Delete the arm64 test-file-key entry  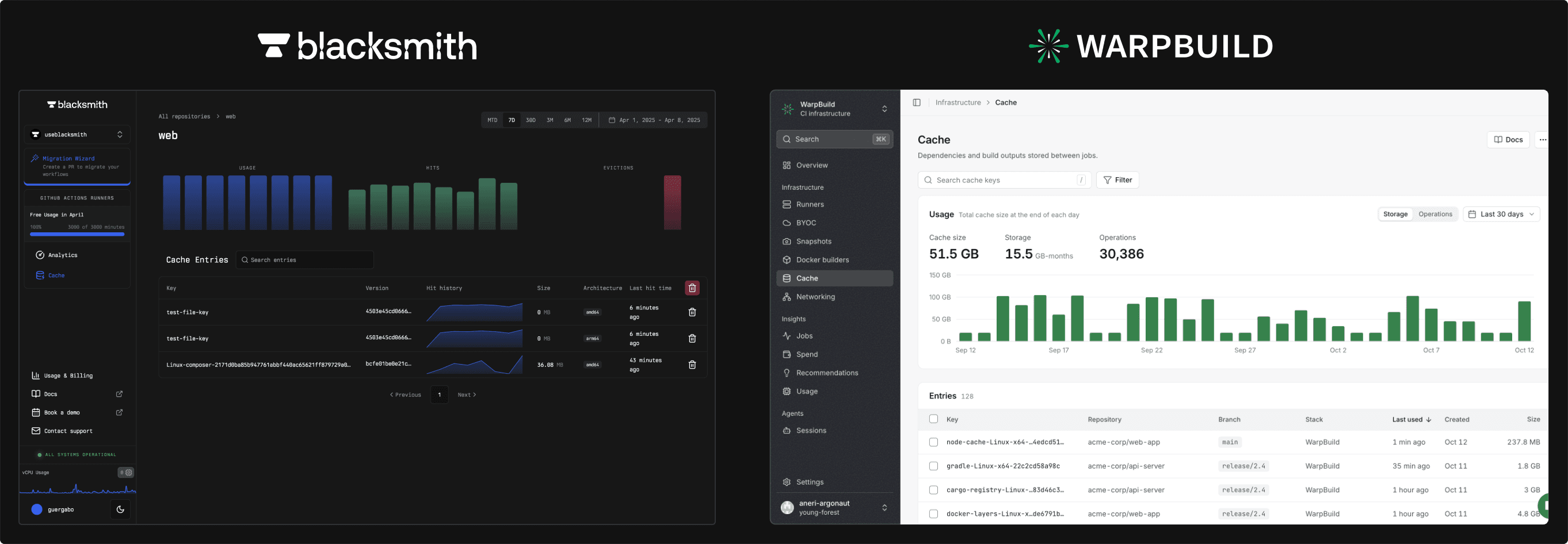[x=692, y=339]
